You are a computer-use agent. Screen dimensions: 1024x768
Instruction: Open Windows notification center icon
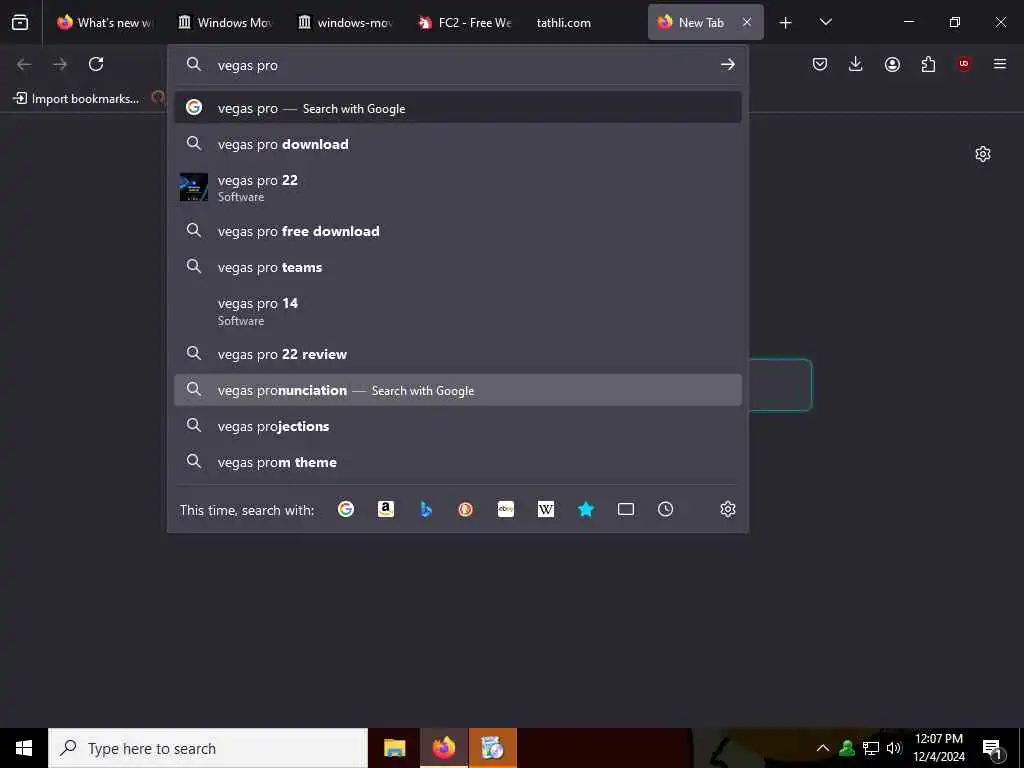tap(993, 749)
